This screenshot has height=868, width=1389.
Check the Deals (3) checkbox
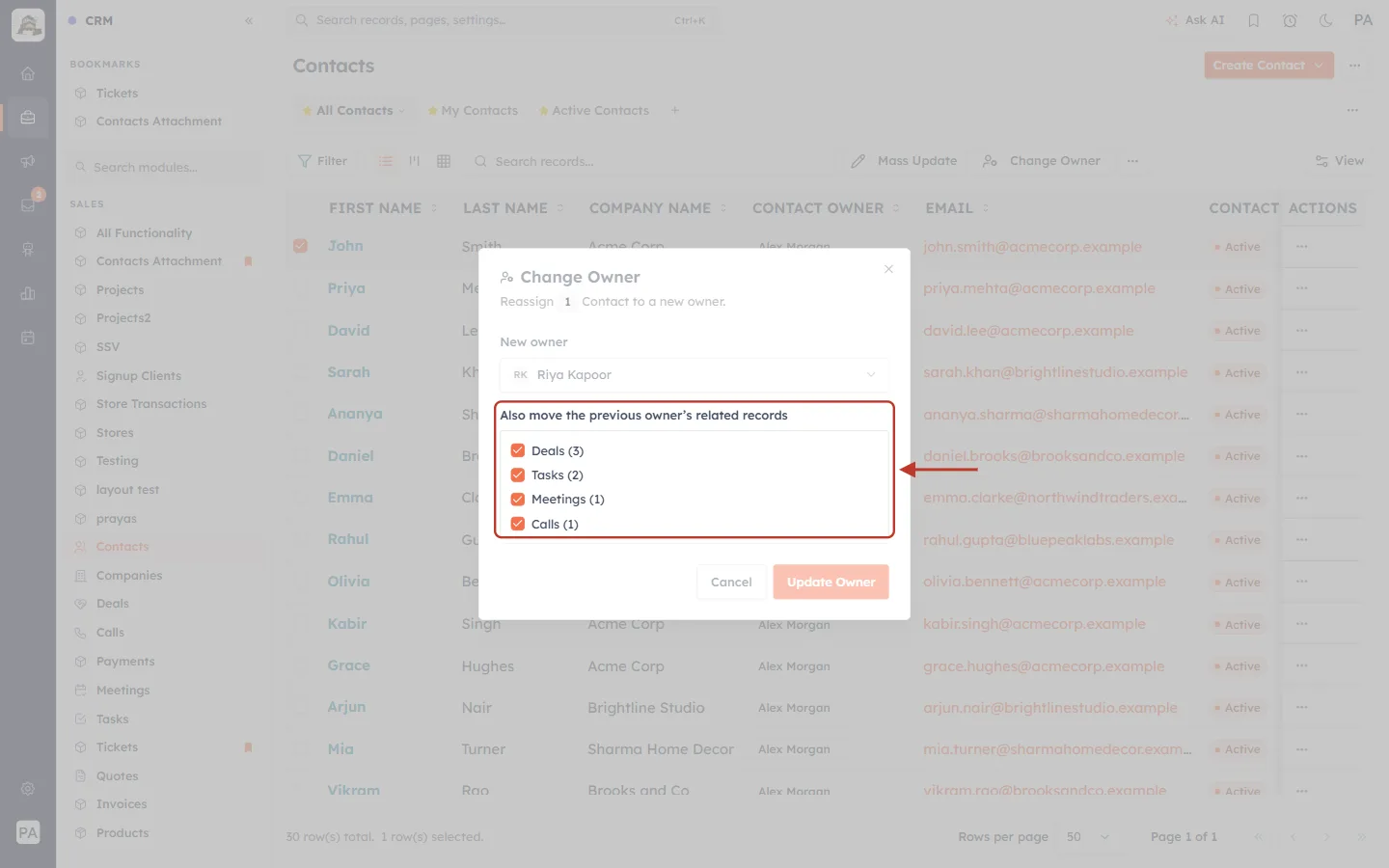click(518, 450)
